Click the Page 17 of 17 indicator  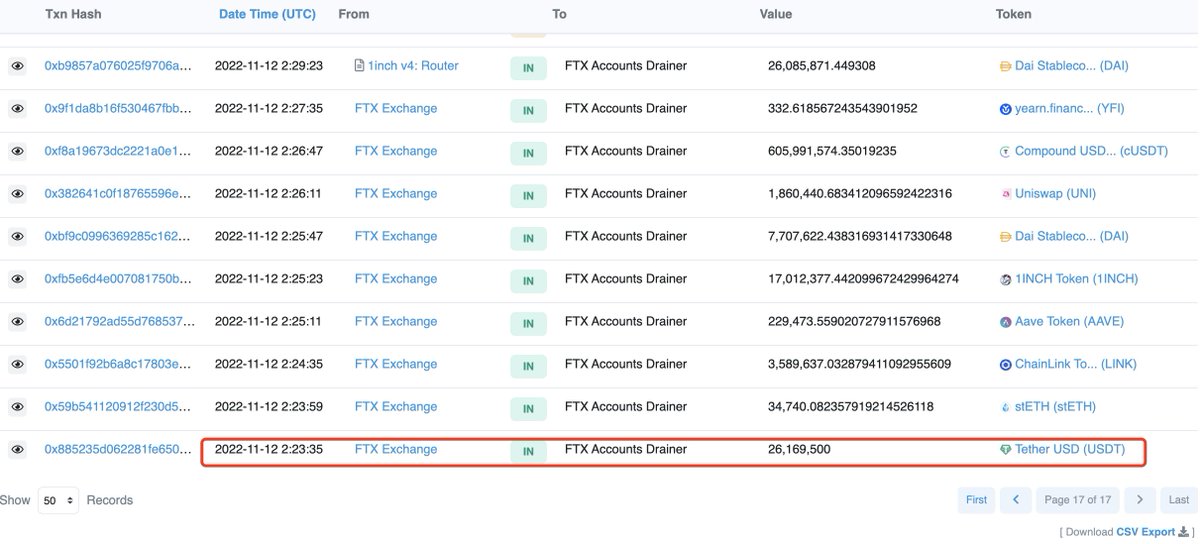click(x=1077, y=499)
